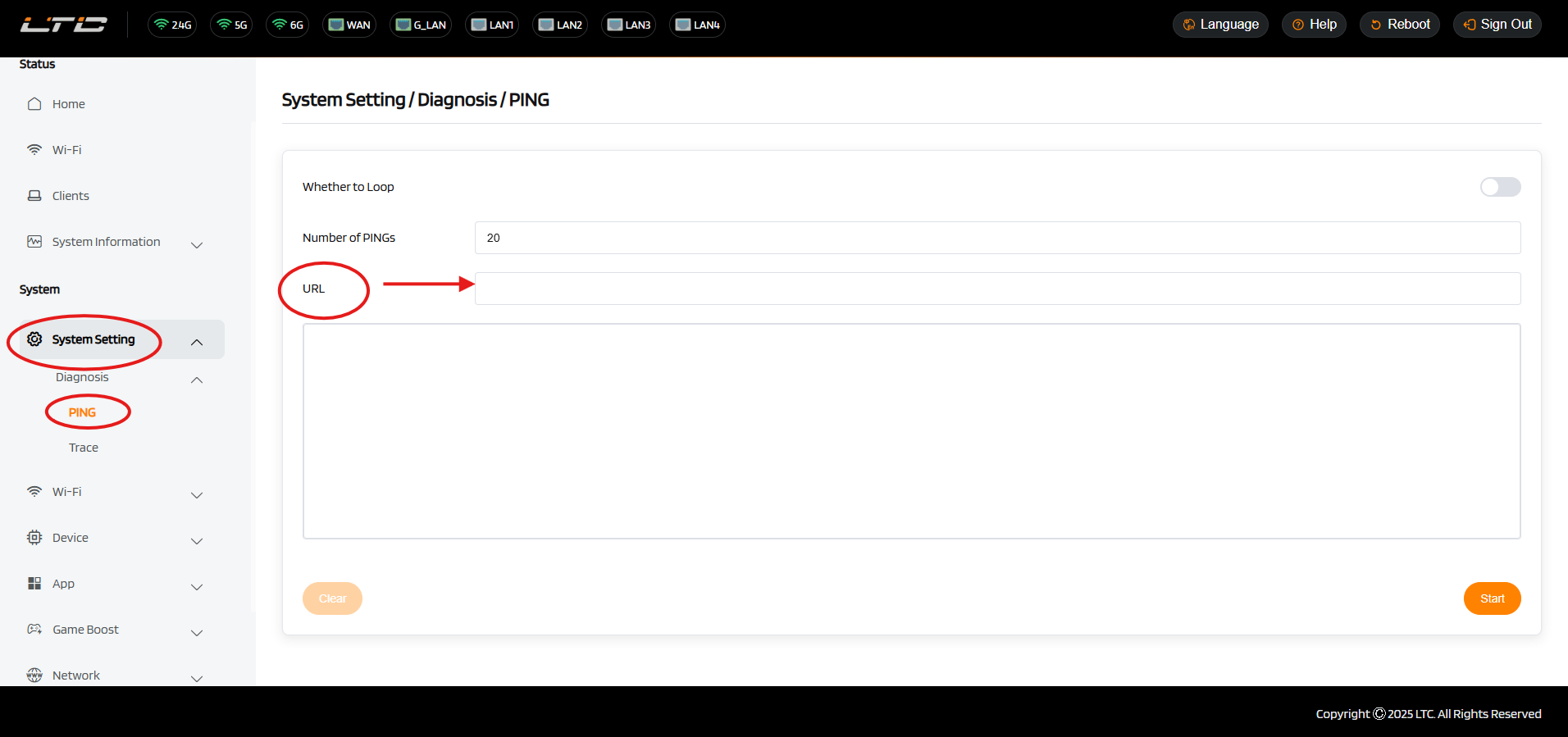Click the LAN3 port status icon
Screen dimensions: 1568x737
[628, 25]
